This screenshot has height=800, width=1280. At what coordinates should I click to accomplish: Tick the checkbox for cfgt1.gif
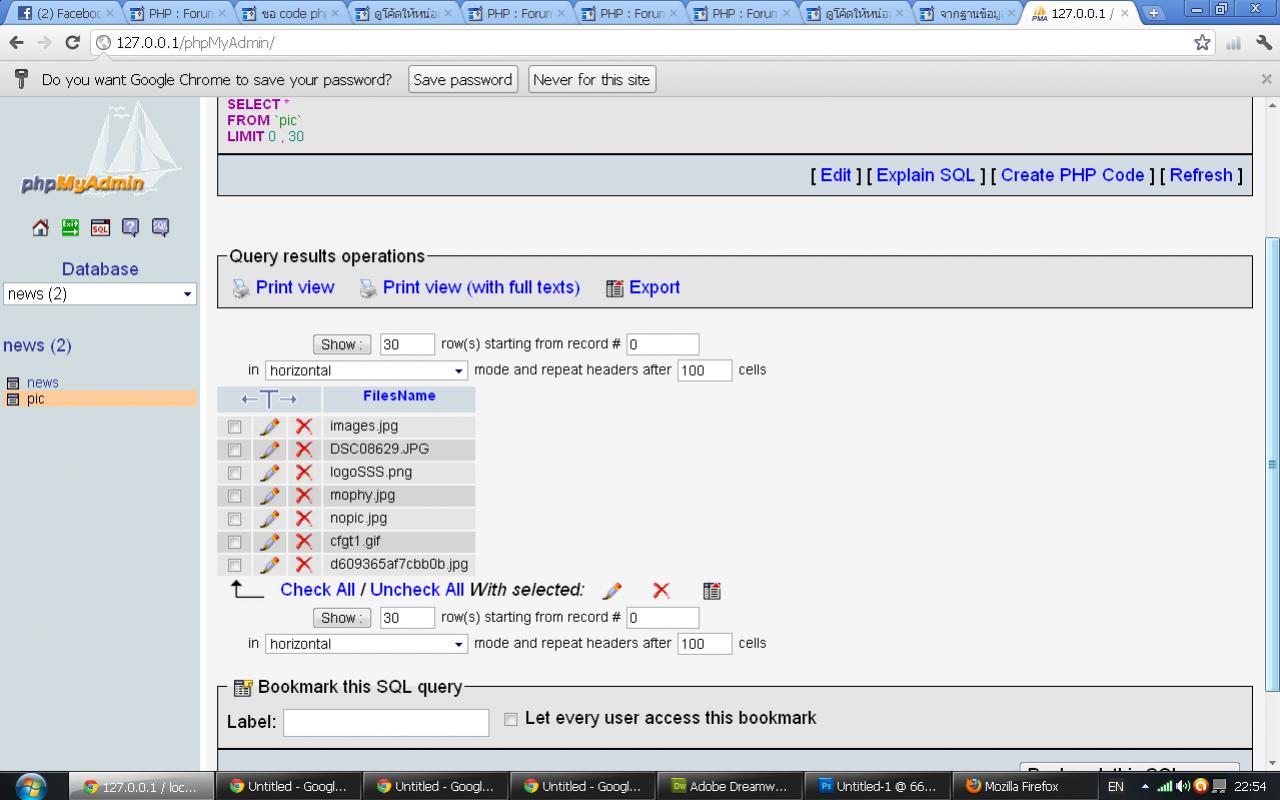(x=234, y=542)
